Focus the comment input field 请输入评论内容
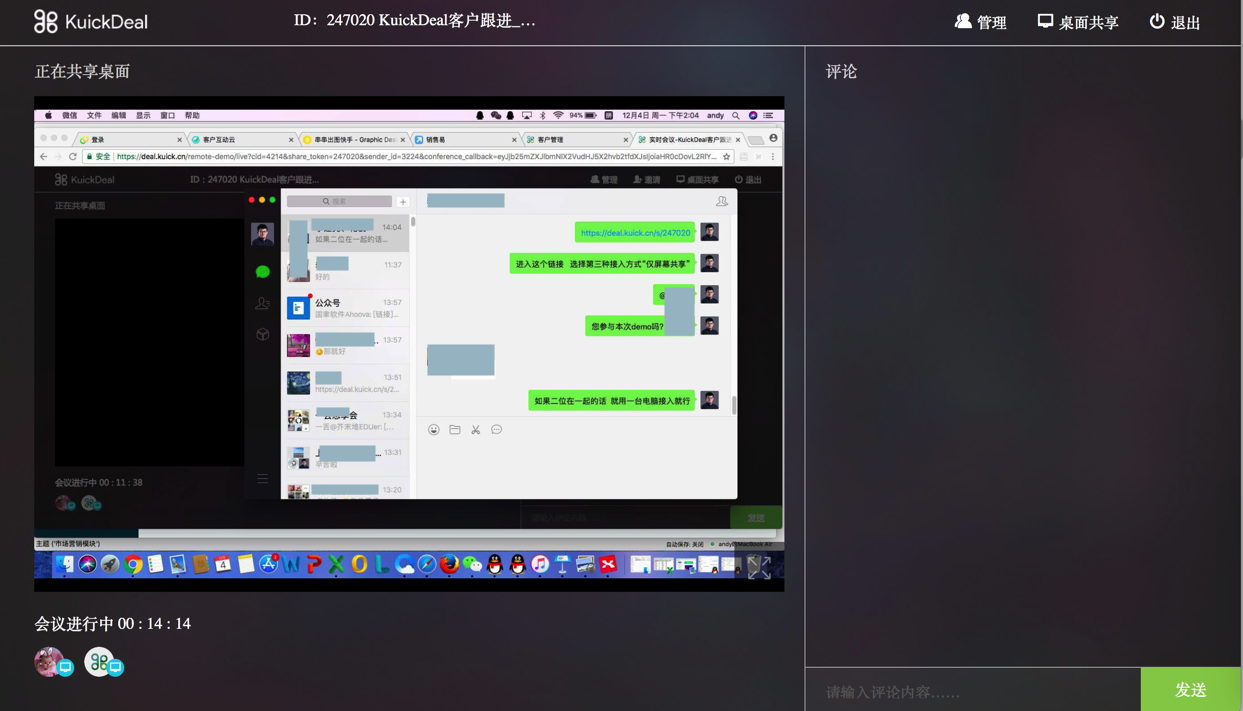Viewport: 1243px width, 711px height. [x=973, y=690]
